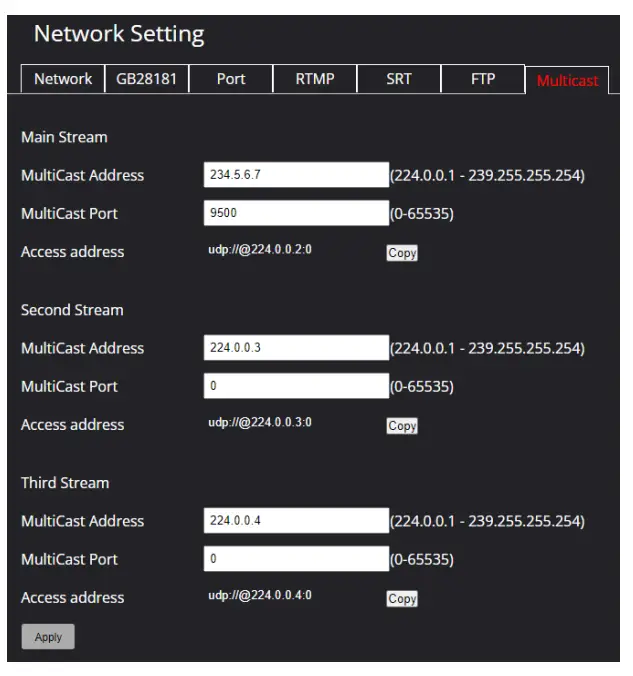Click the udp://@224.0.0.3:0 access address text
Screen dimensions: 633x676
260,423
